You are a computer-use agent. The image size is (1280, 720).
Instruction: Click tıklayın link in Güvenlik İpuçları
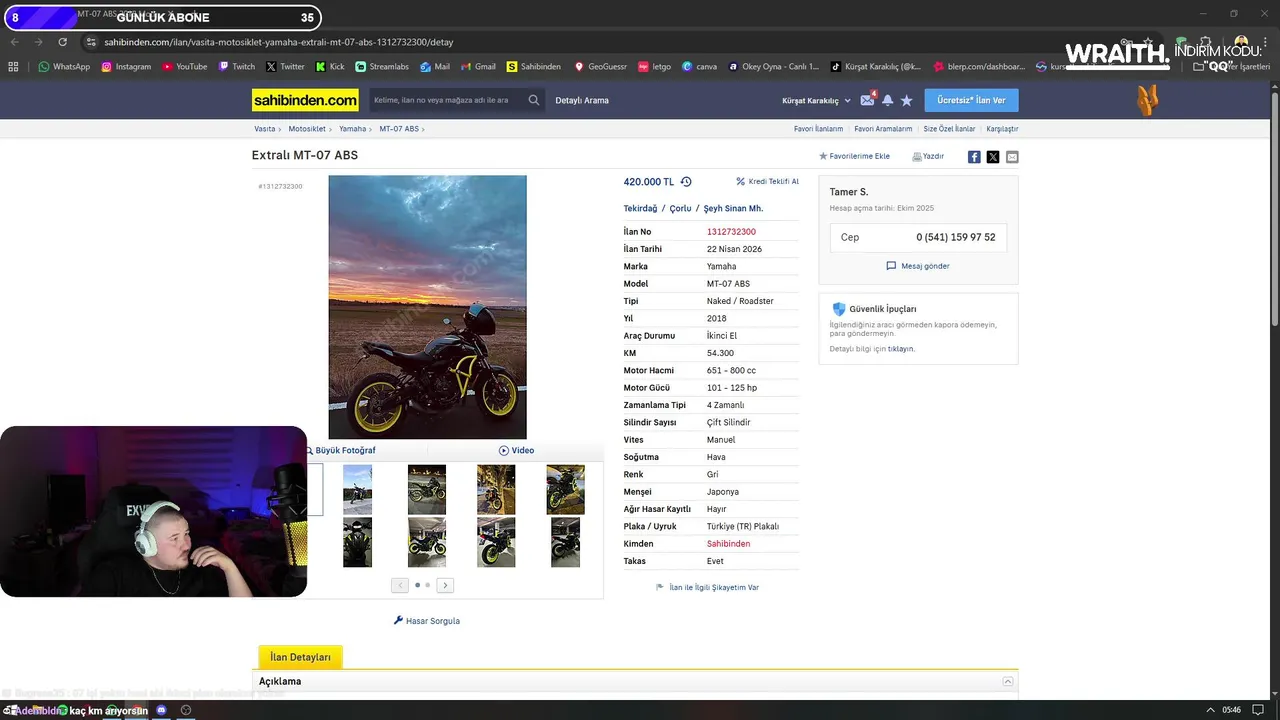point(901,349)
